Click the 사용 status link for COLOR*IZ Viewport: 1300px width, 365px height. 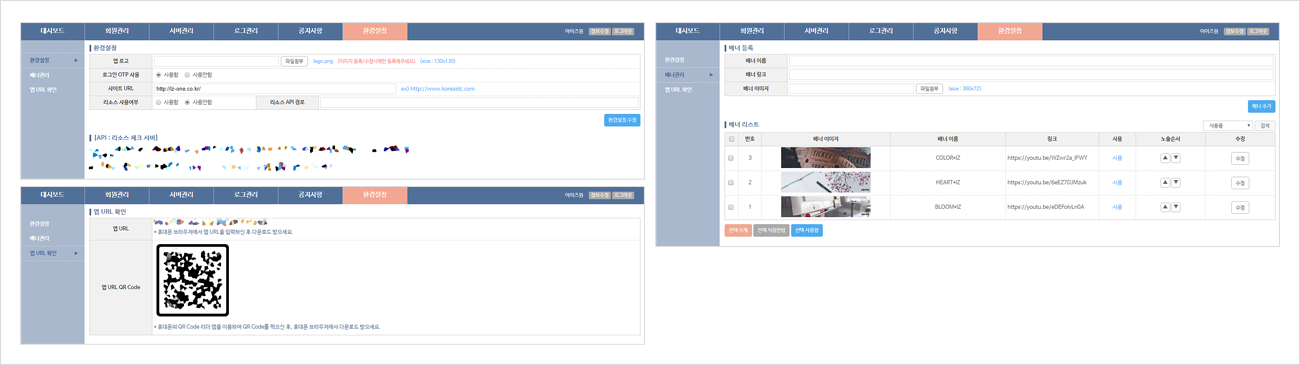[x=1117, y=158]
